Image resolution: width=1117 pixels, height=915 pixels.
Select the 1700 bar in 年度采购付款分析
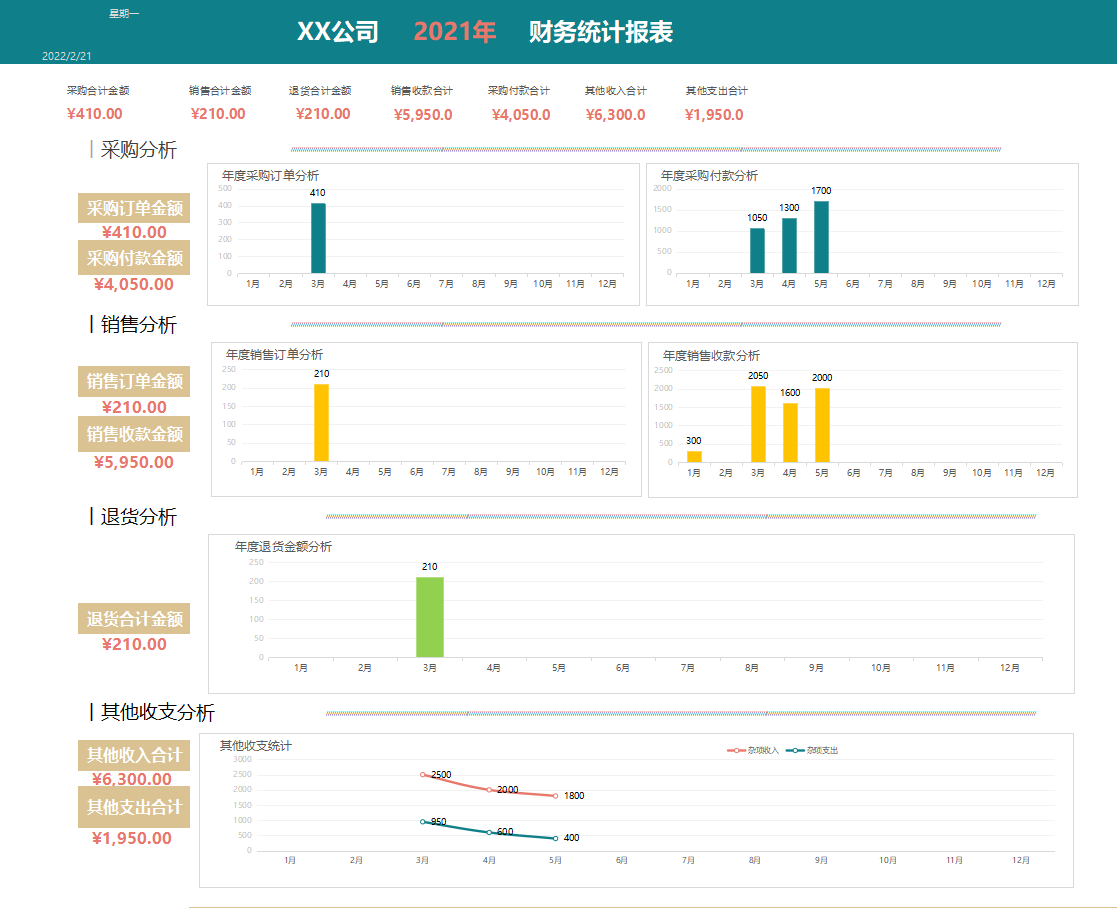tap(820, 235)
